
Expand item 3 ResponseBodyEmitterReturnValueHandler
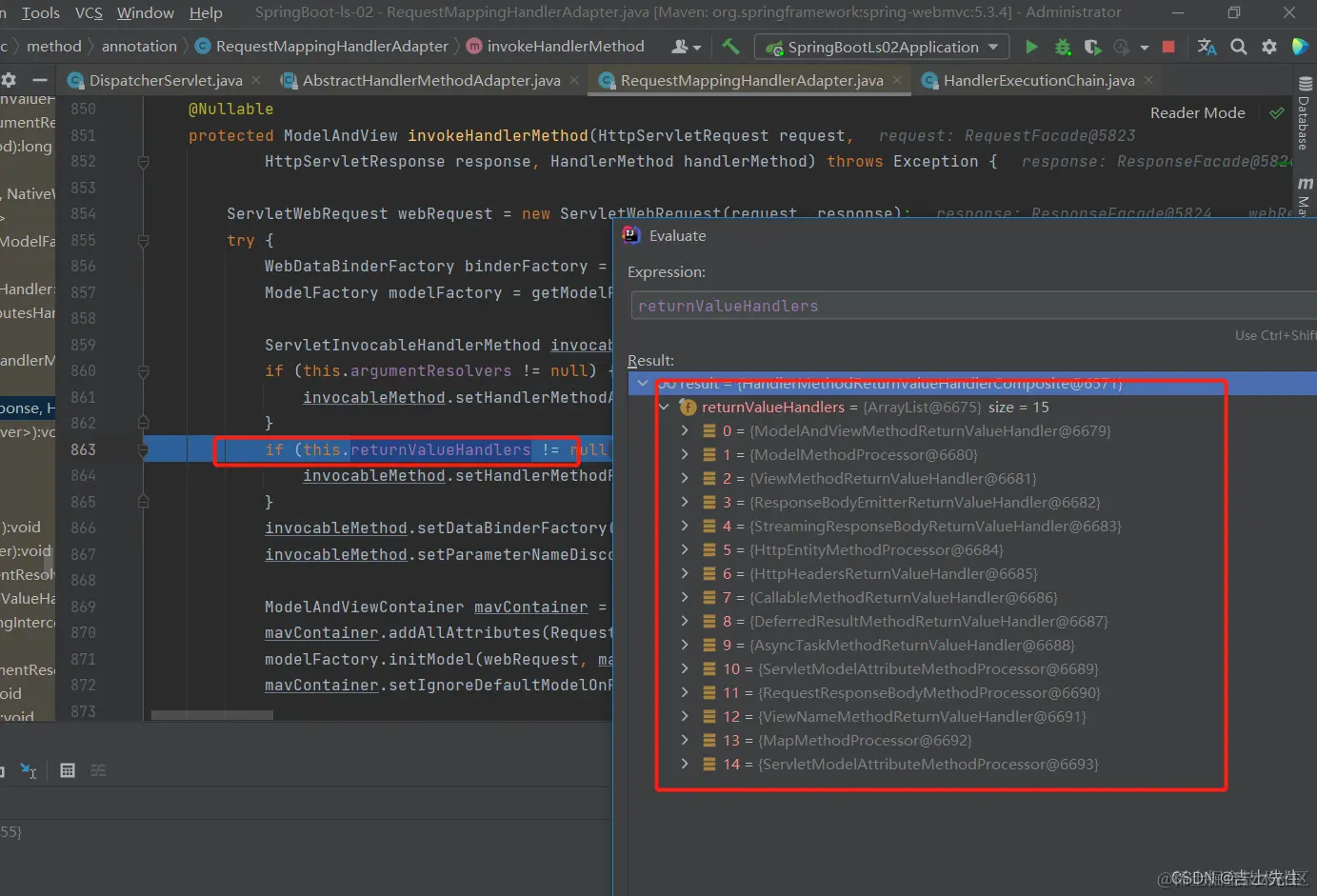[x=684, y=502]
